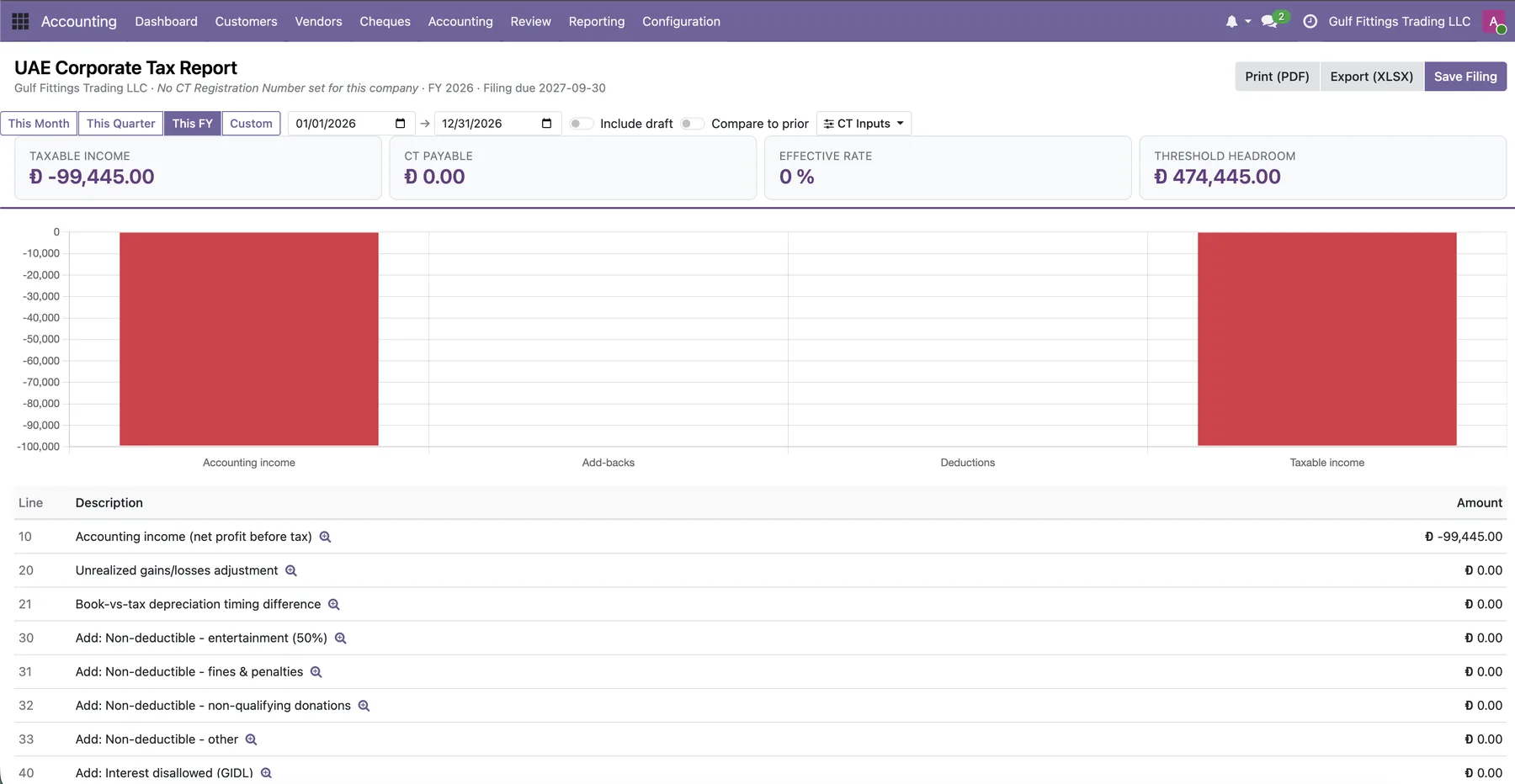
Task: Click the activities clock icon
Action: click(x=1310, y=21)
